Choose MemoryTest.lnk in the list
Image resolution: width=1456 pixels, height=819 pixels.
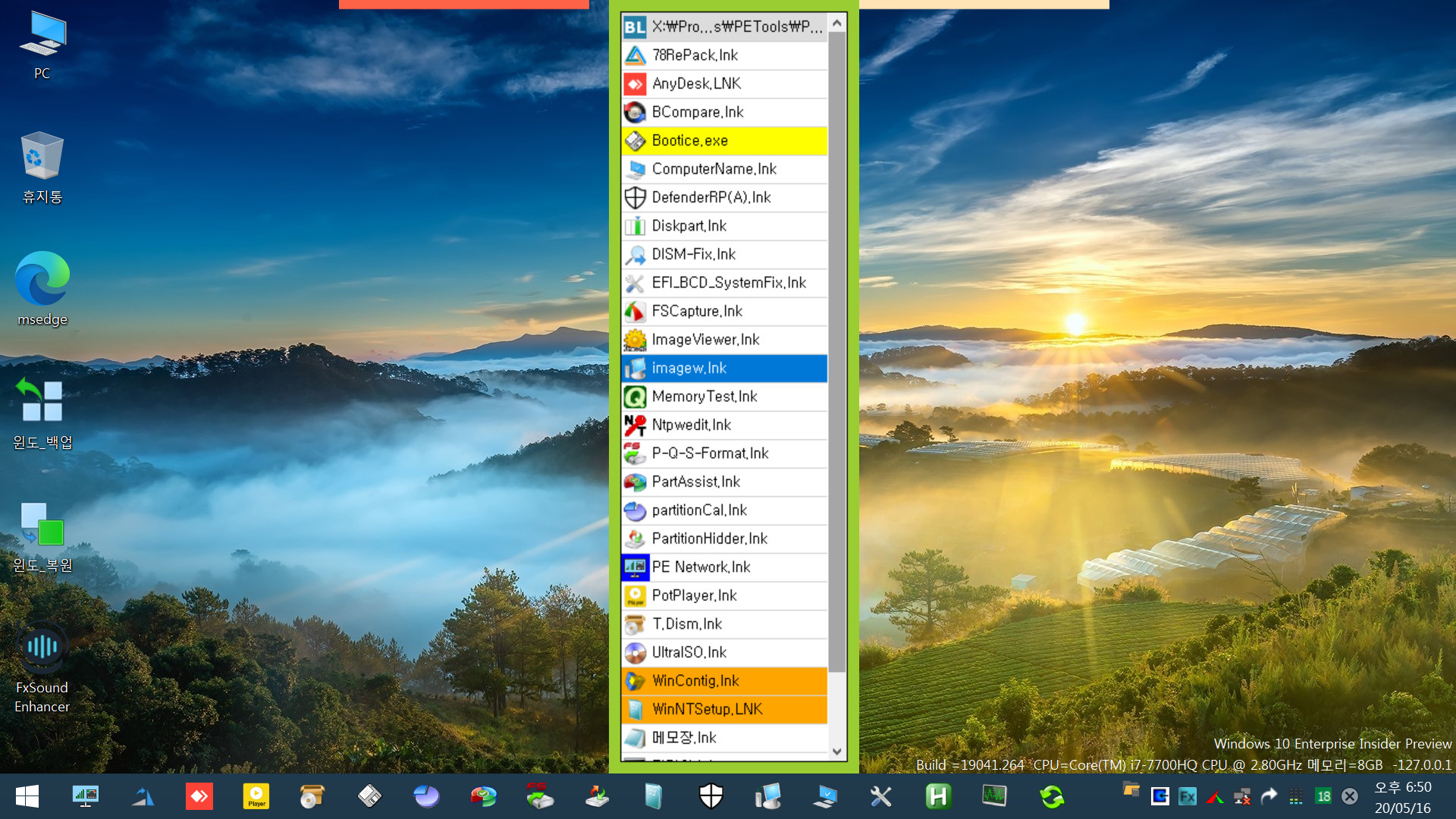tap(724, 397)
